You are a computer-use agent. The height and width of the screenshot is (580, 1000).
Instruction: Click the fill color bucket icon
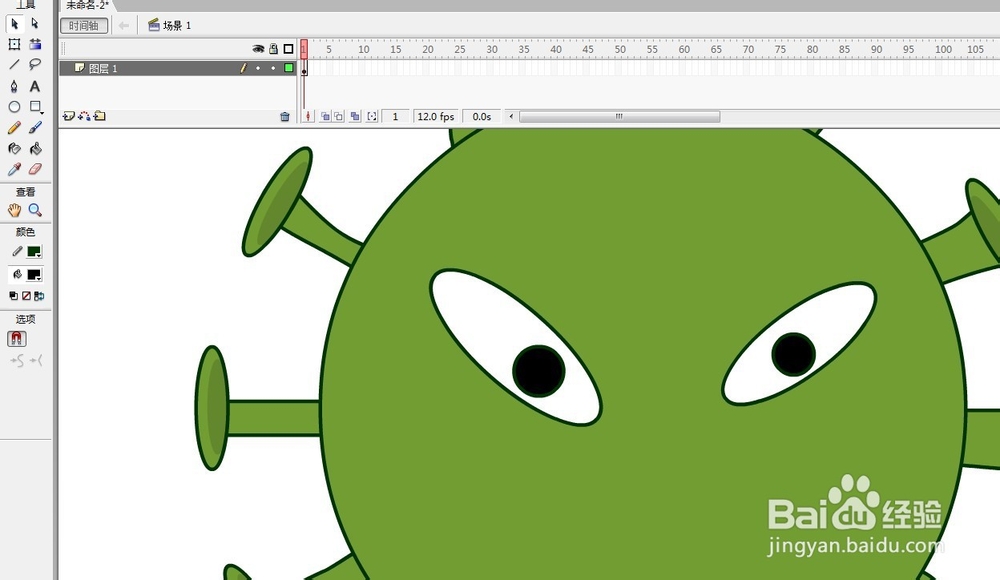point(17,274)
